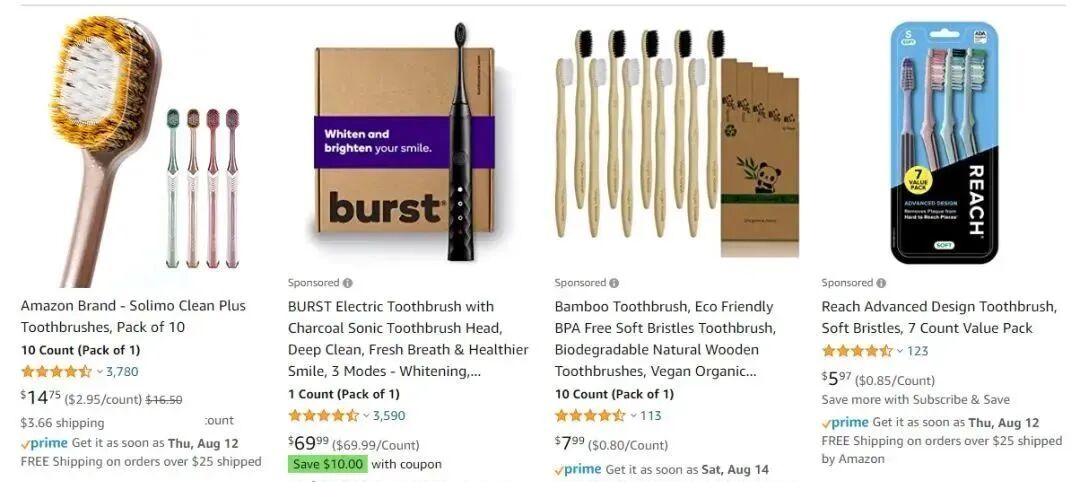Click the Bamboo Toothbrush sponsored info icon
This screenshot has height=482, width=1080.
point(614,283)
